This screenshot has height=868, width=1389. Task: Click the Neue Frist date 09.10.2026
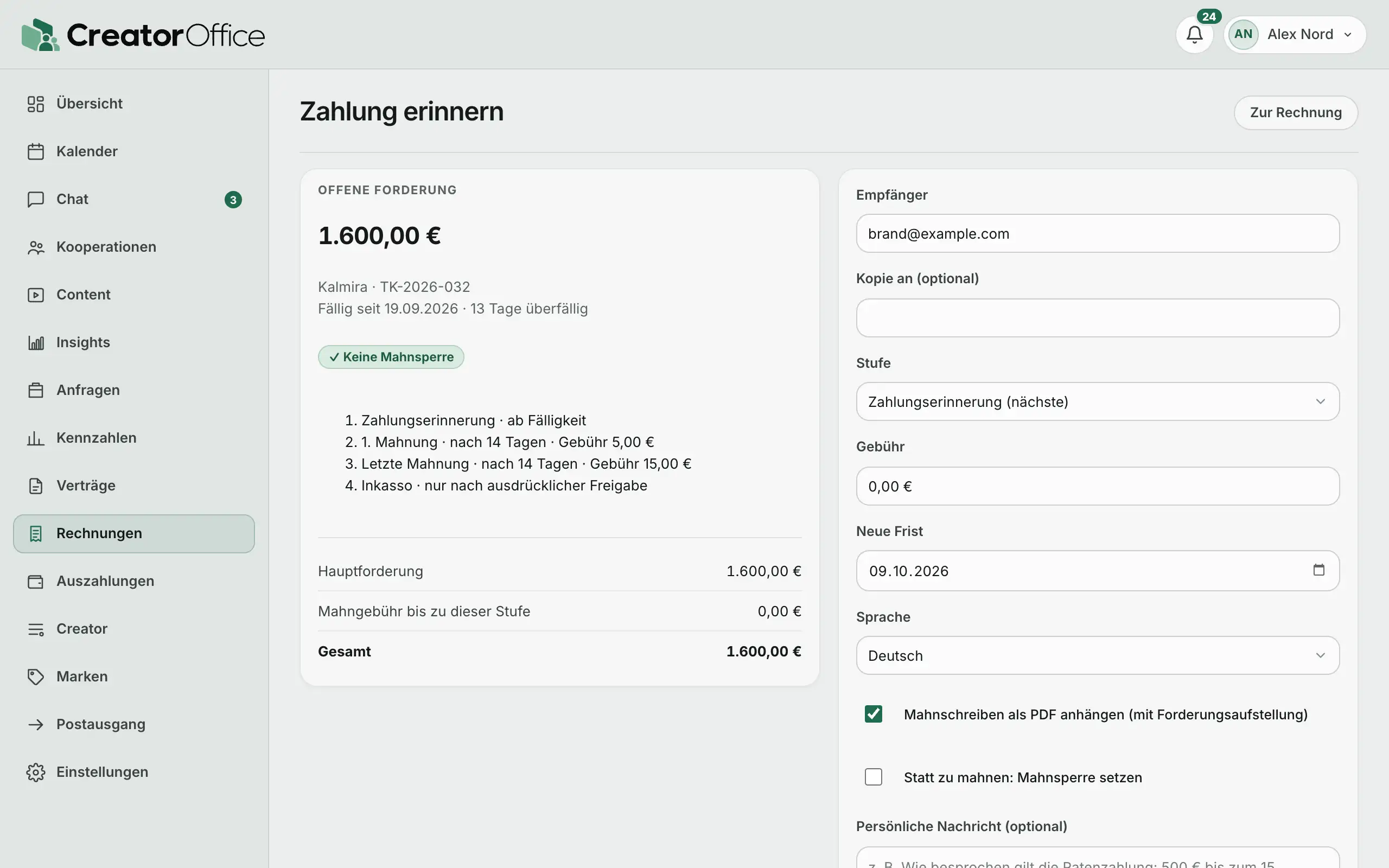909,571
